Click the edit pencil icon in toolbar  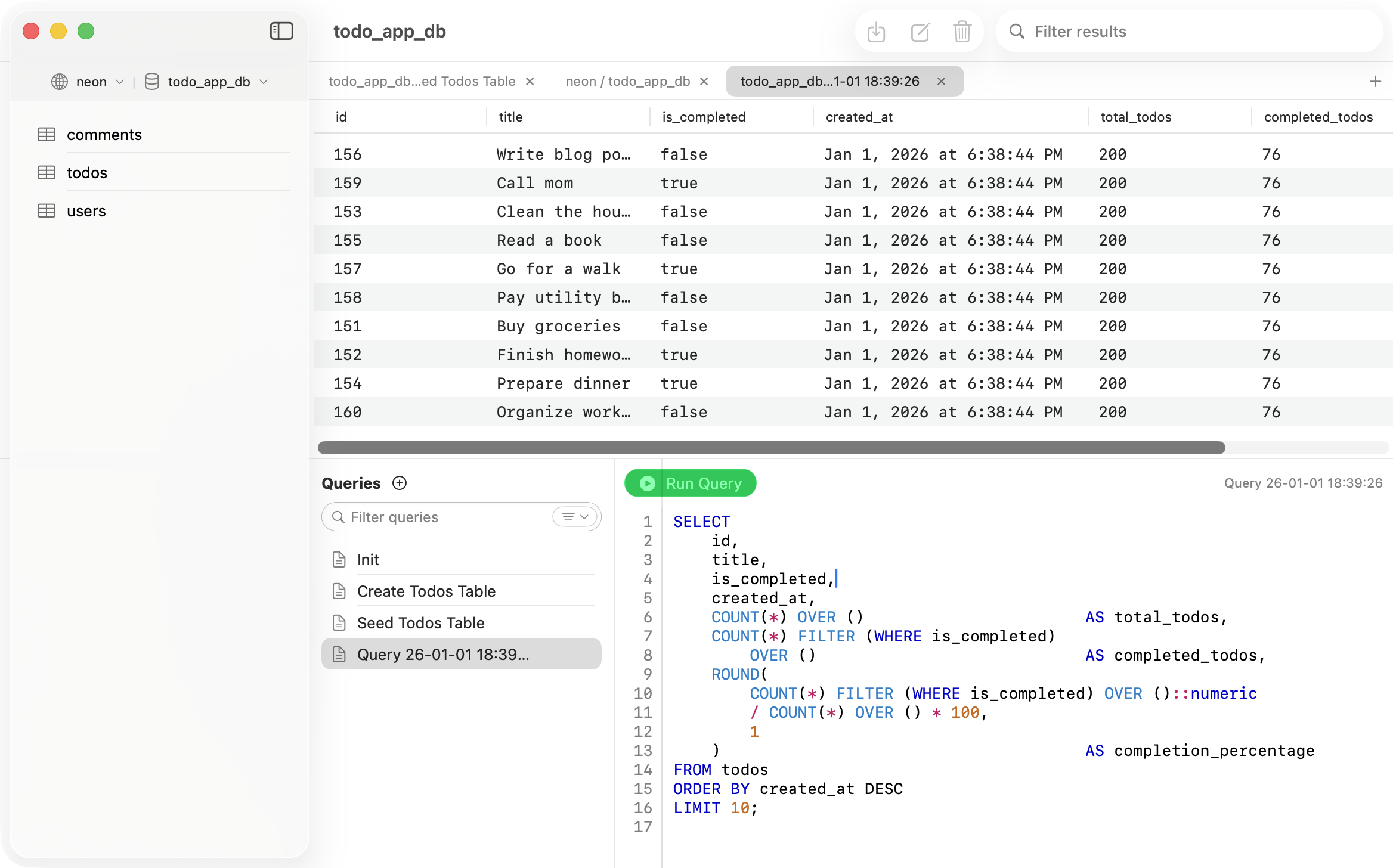[x=920, y=32]
